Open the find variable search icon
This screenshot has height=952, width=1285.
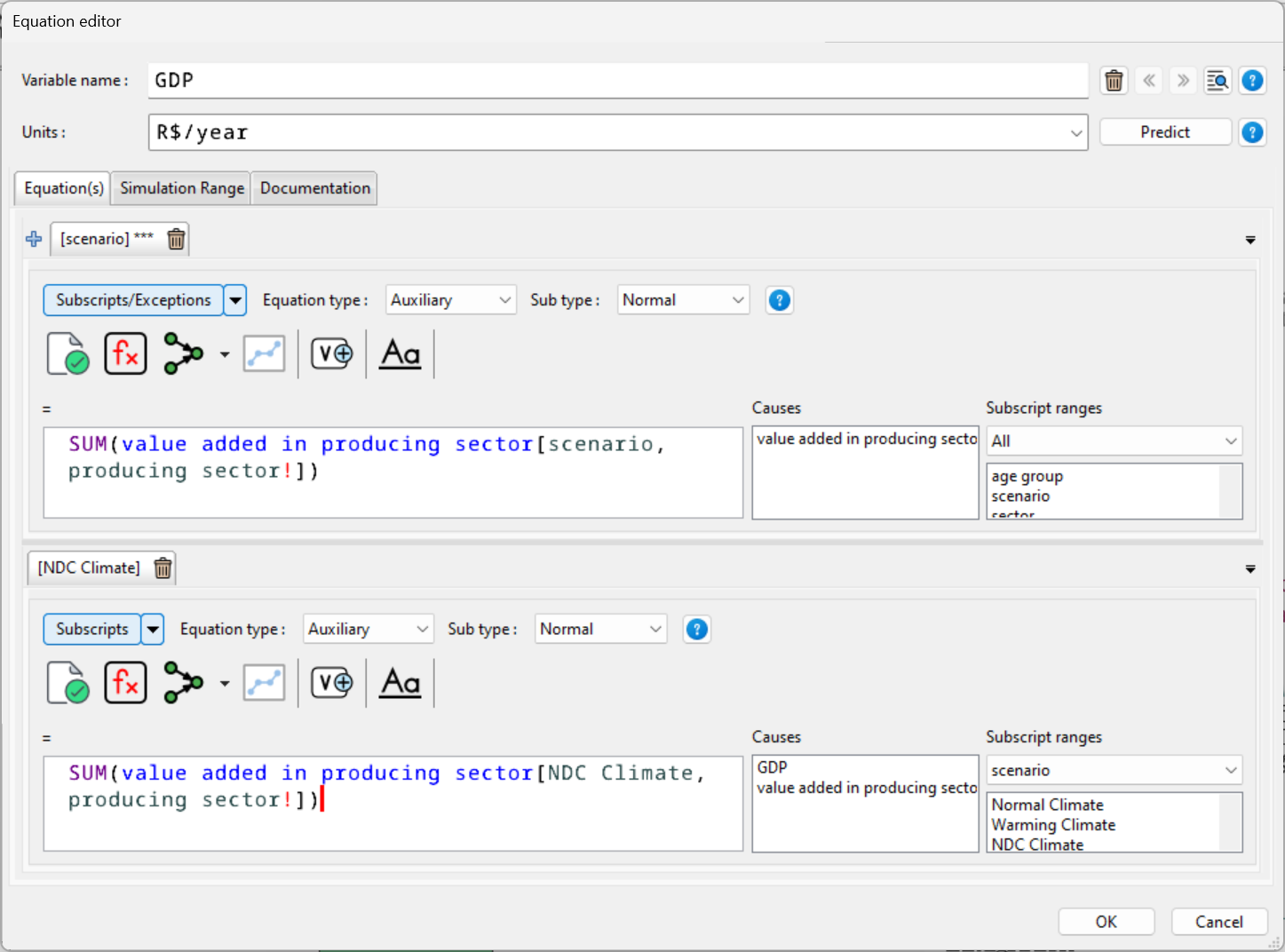coord(1217,81)
